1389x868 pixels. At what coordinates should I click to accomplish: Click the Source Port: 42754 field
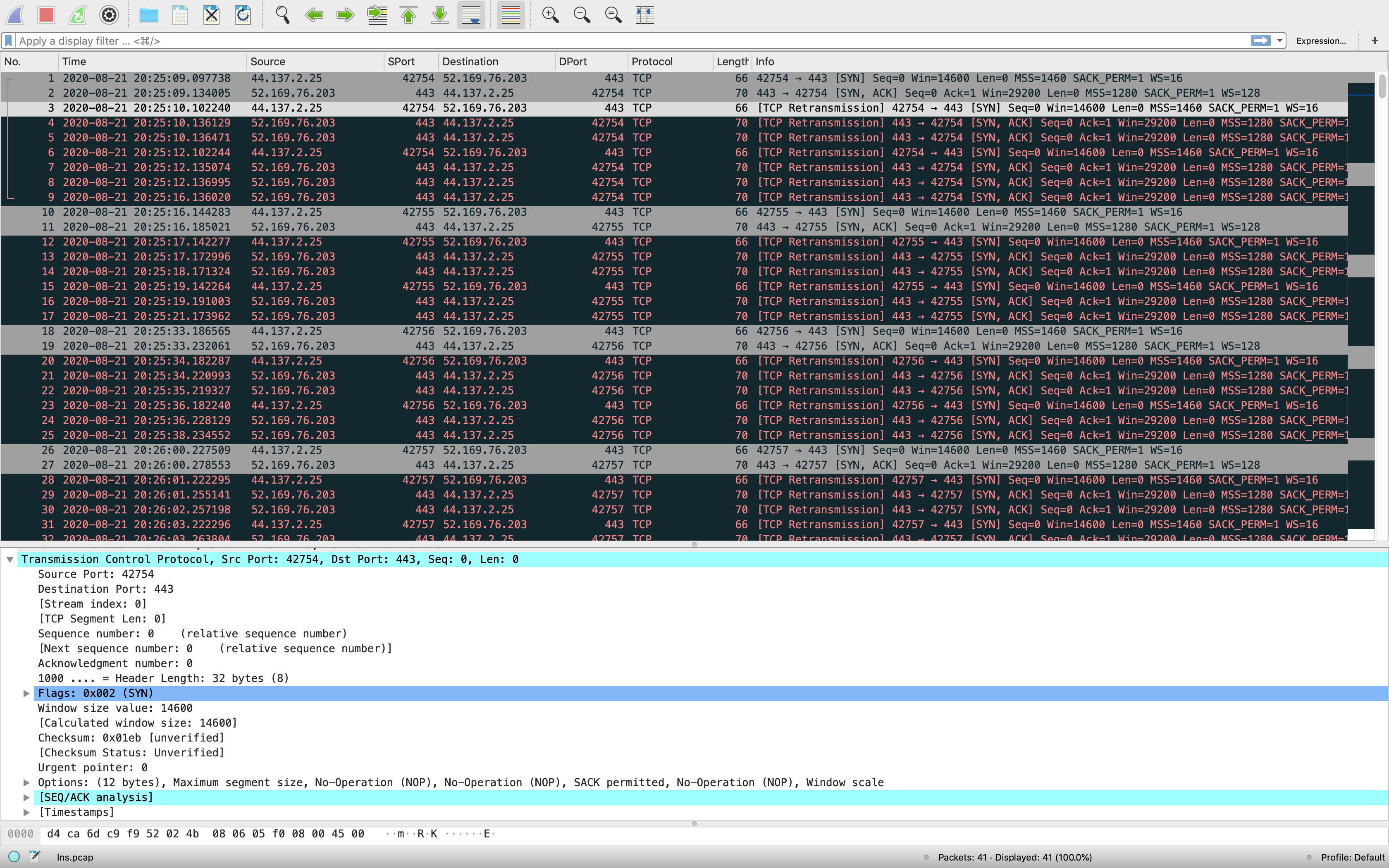click(x=96, y=574)
